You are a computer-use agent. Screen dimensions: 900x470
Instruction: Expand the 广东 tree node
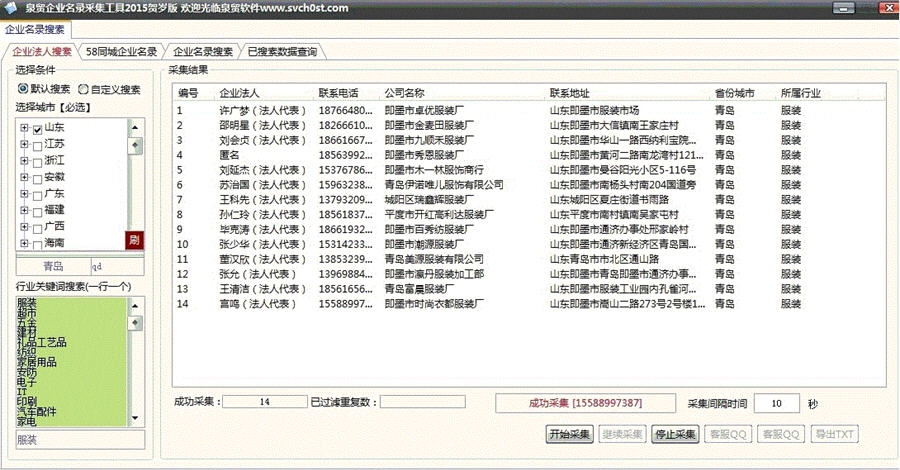[x=24, y=194]
